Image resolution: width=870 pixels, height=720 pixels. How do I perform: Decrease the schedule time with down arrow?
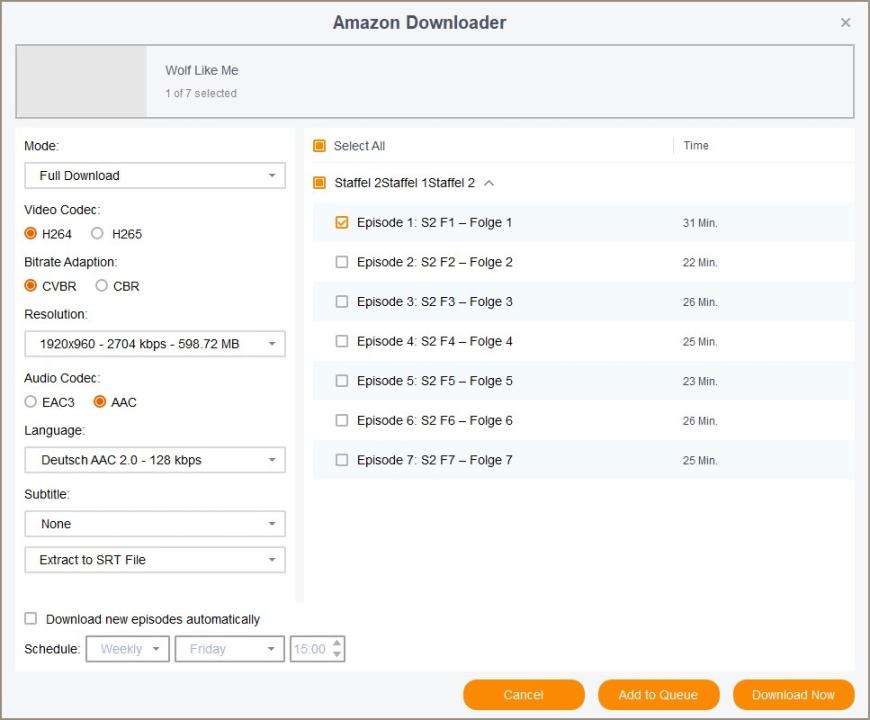point(337,655)
